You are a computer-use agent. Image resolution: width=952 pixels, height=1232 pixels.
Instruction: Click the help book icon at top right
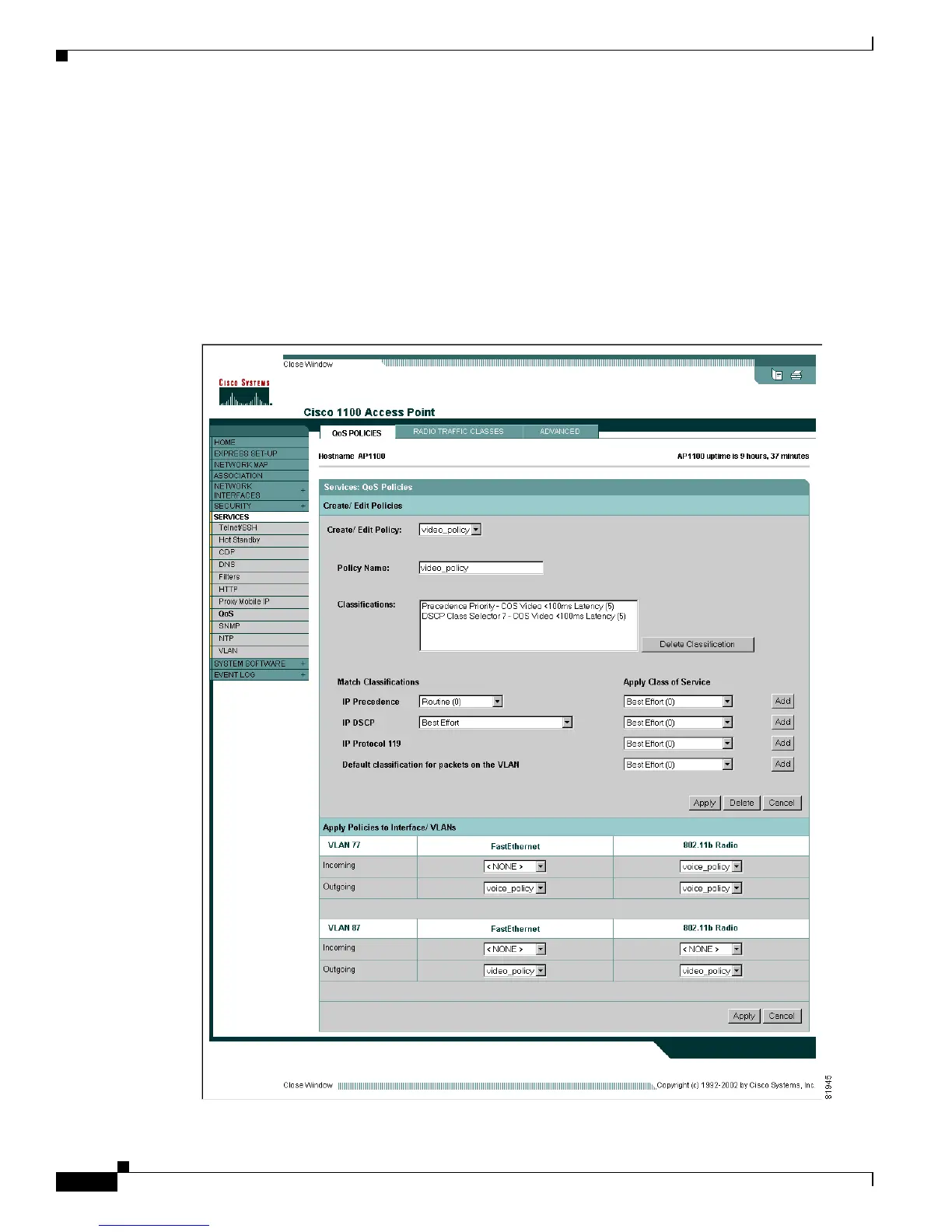click(x=776, y=374)
